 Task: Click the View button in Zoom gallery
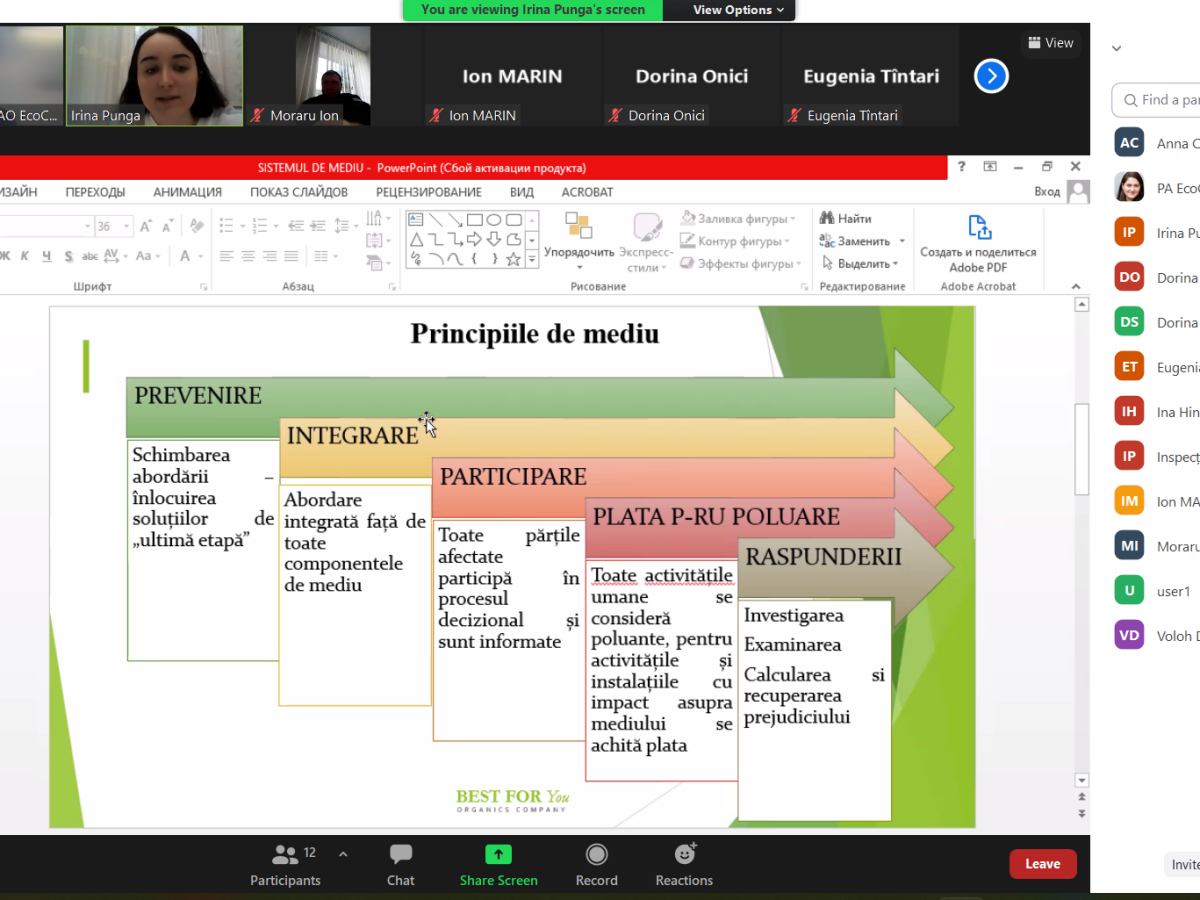pos(1049,43)
